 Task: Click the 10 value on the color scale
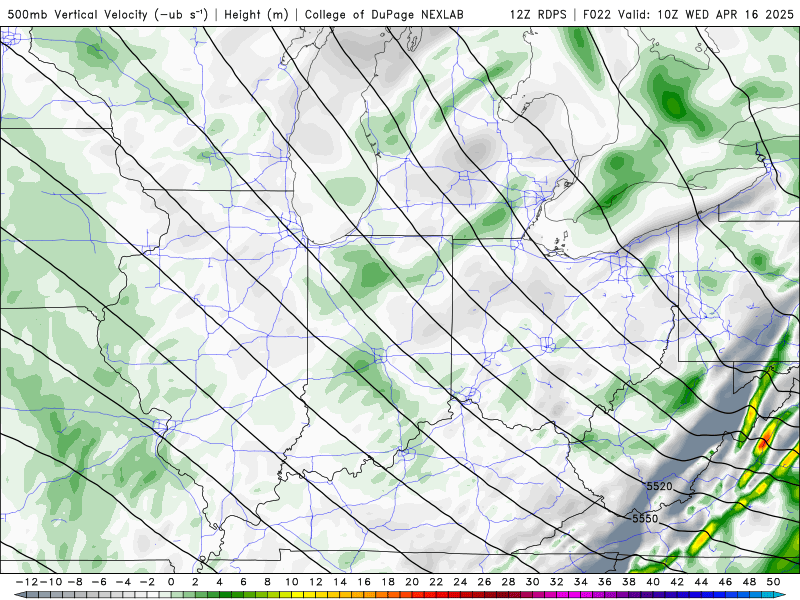(x=291, y=582)
